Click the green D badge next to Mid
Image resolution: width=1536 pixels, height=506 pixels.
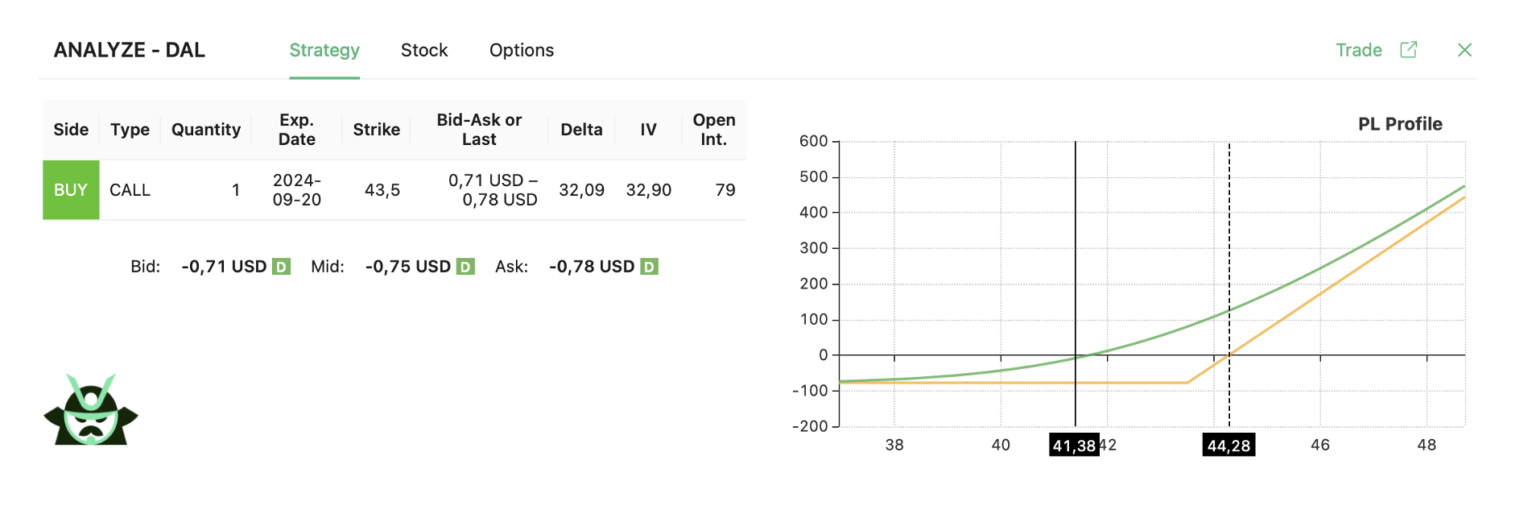[x=465, y=267]
